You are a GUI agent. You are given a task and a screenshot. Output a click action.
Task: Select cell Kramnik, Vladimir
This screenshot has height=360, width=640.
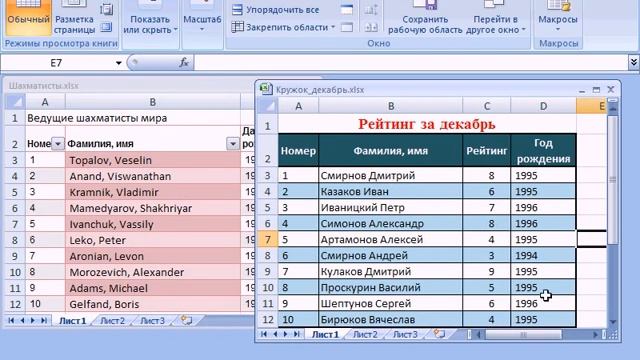click(153, 192)
